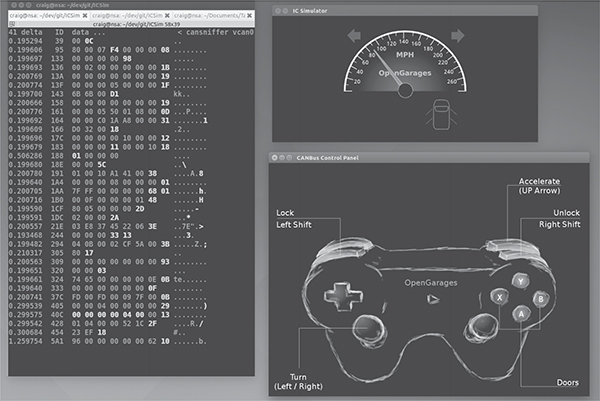The image size is (600, 401).
Task: Click the IC Simulator window title bar
Action: tap(404, 9)
